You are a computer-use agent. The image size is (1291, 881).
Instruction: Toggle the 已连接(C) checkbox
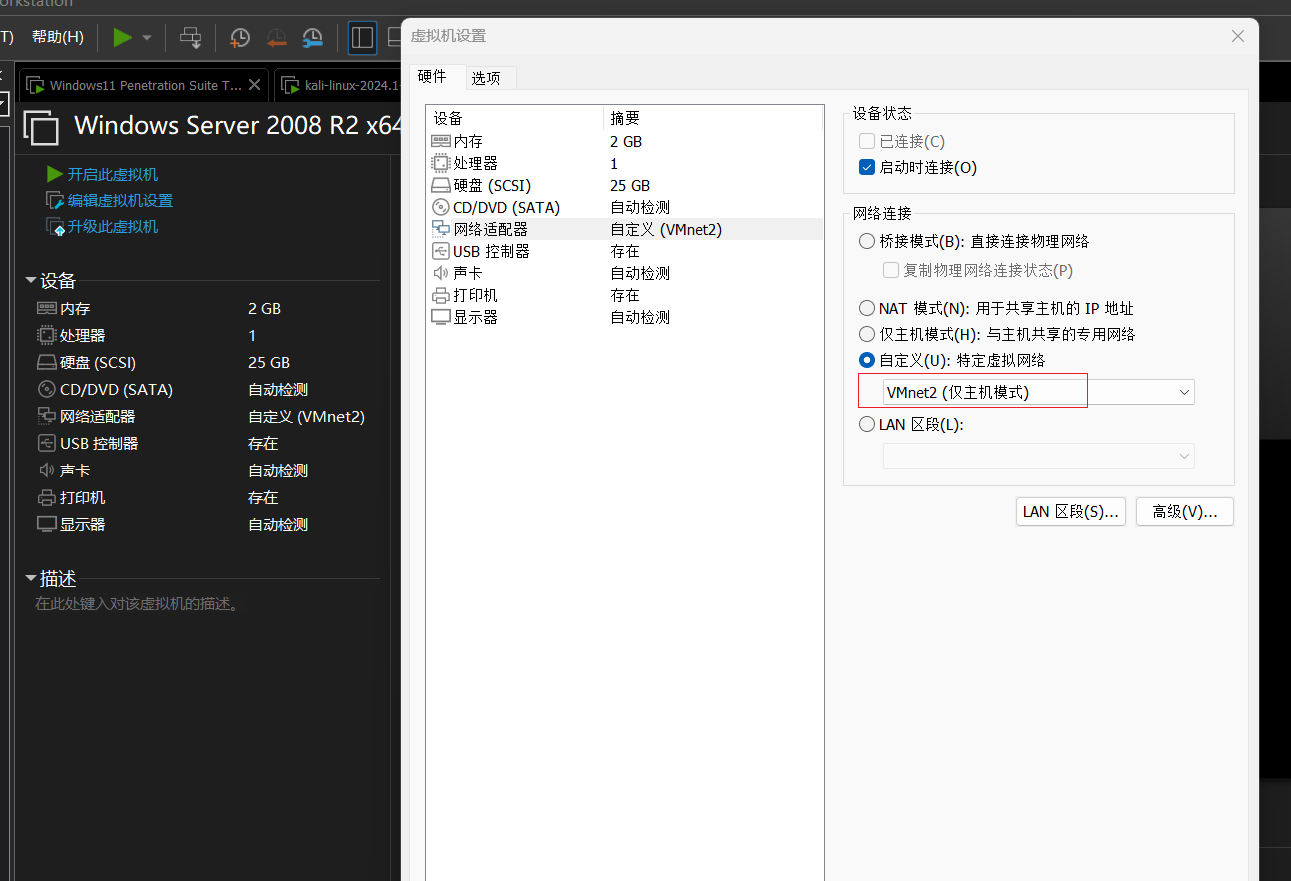pyautogui.click(x=867, y=141)
